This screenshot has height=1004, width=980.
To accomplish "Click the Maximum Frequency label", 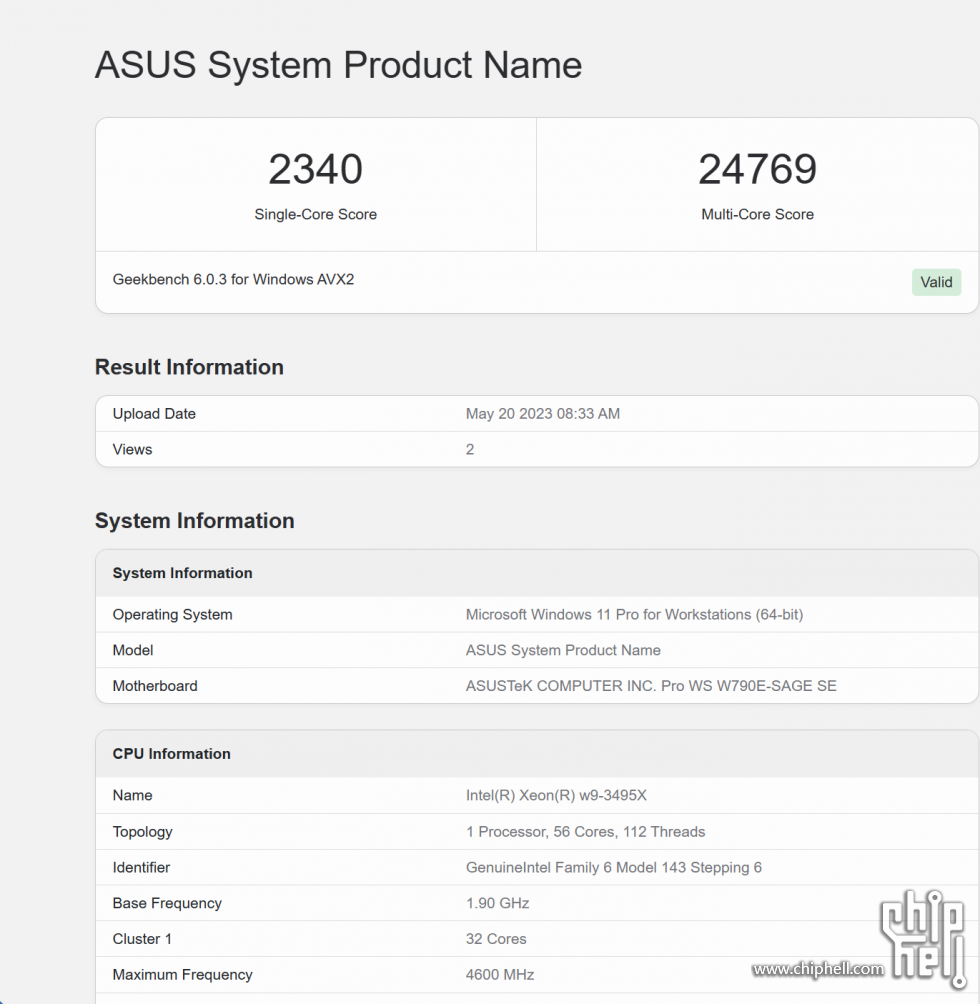I will pos(182,975).
